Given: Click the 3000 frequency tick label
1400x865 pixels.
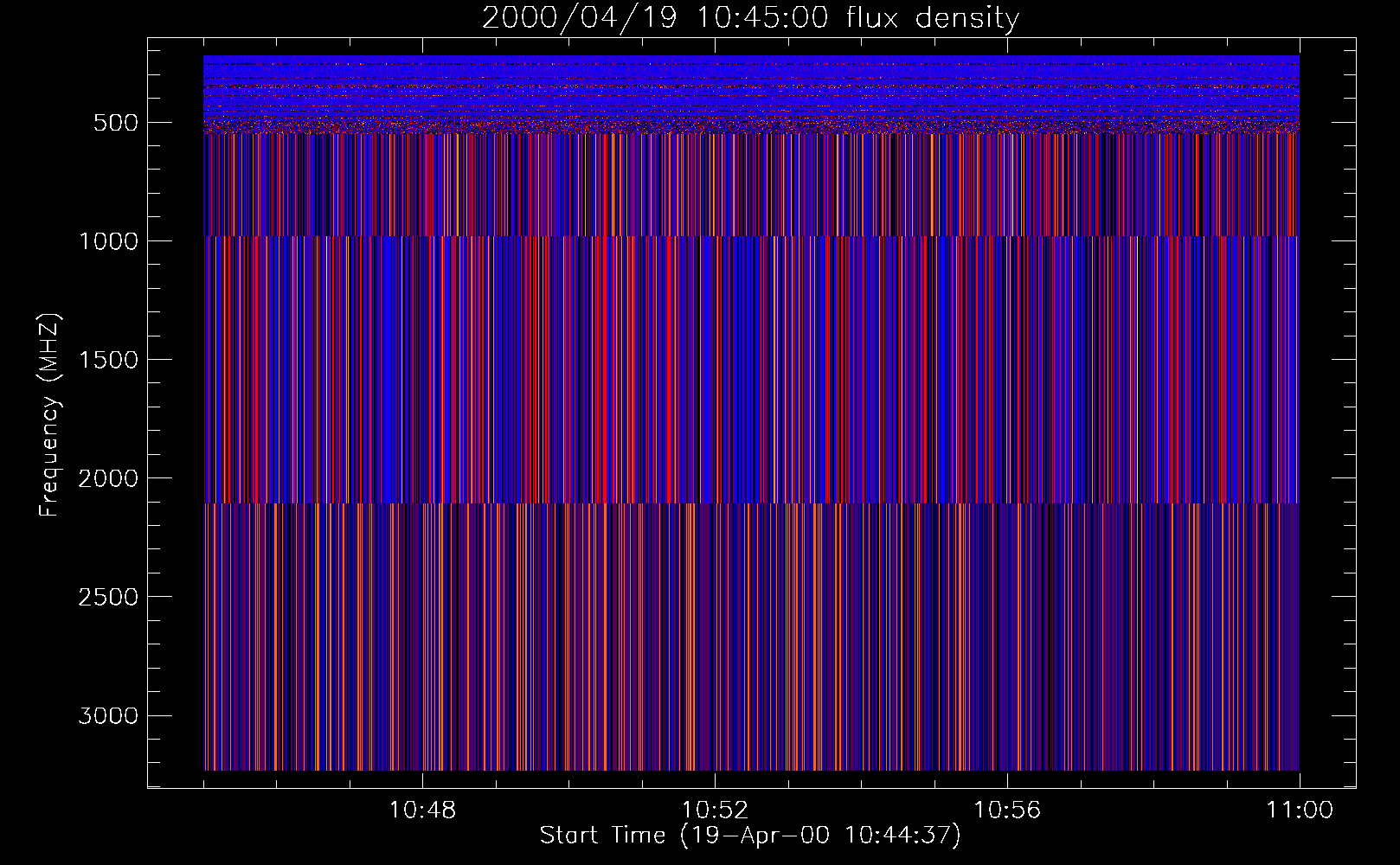Looking at the screenshot, I should click(108, 716).
